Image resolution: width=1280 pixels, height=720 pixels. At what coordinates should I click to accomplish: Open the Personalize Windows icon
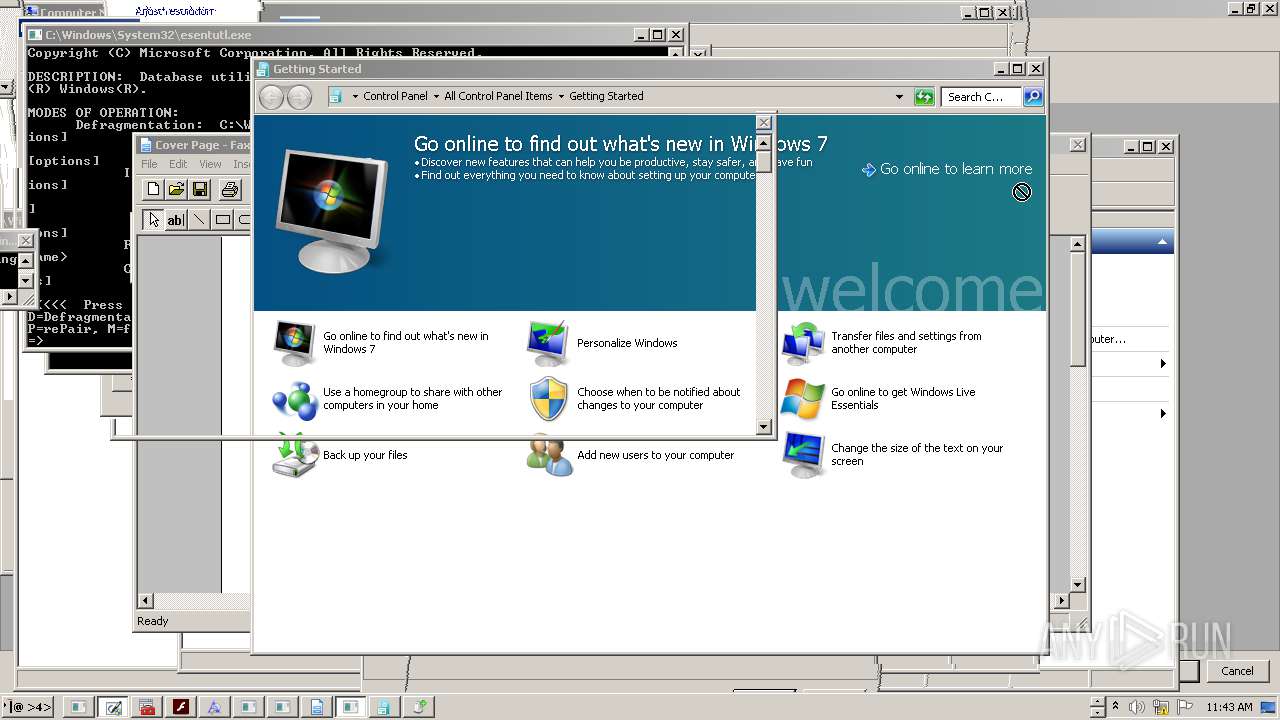coord(548,343)
